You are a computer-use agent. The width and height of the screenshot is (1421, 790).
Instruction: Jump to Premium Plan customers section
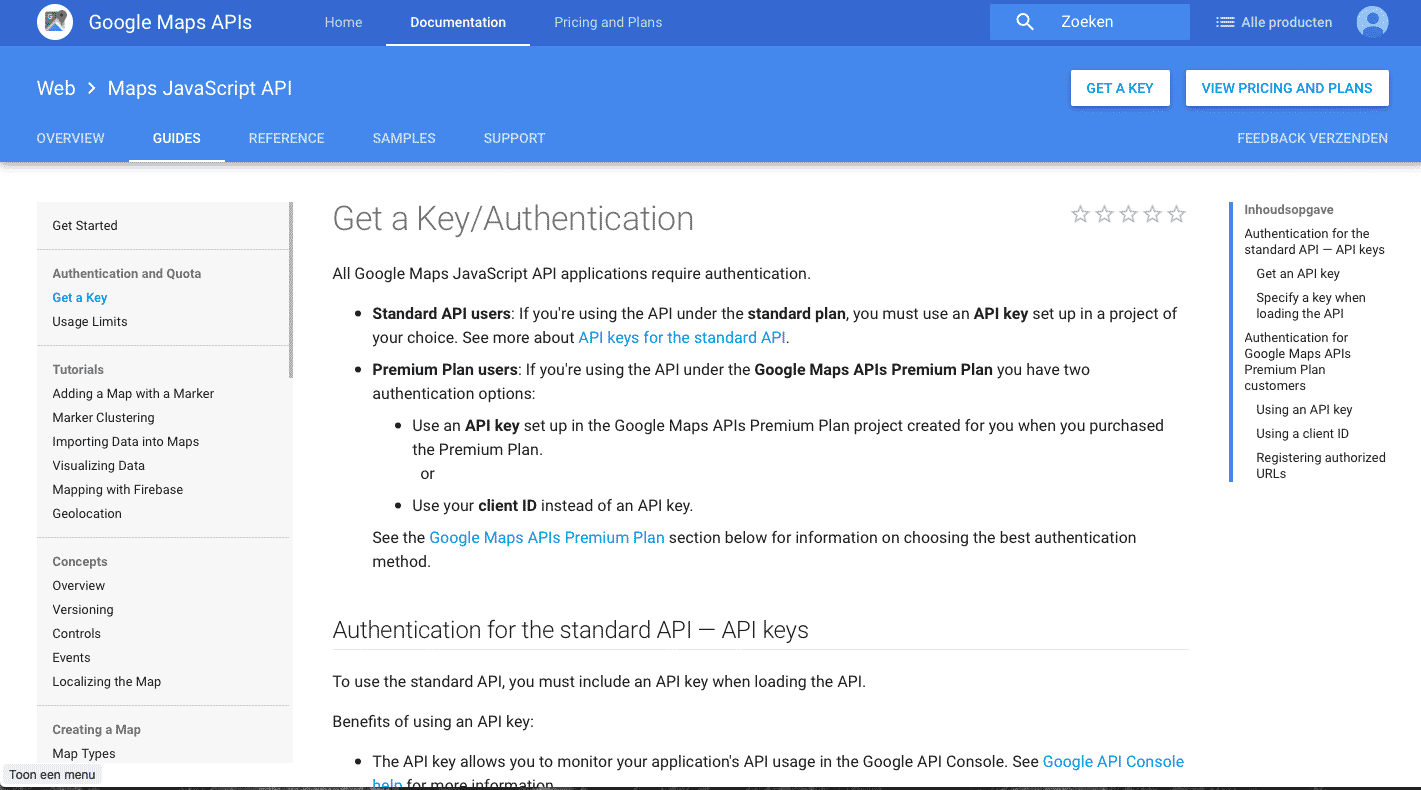1298,362
